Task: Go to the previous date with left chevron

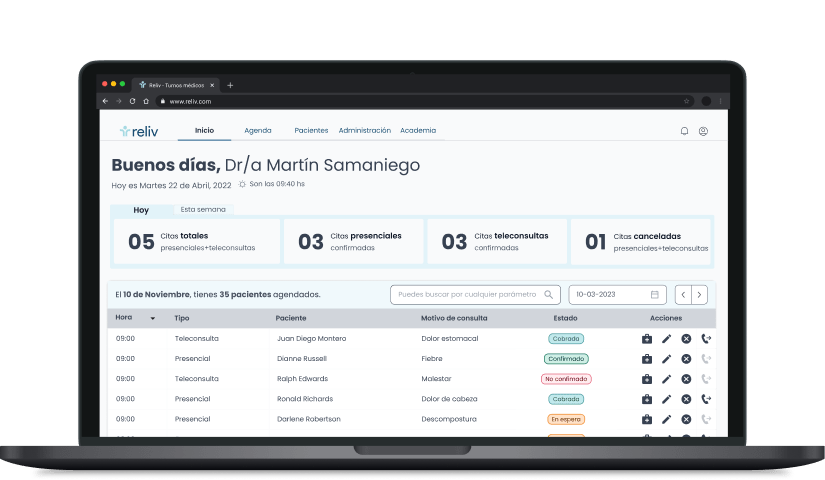Action: click(683, 295)
